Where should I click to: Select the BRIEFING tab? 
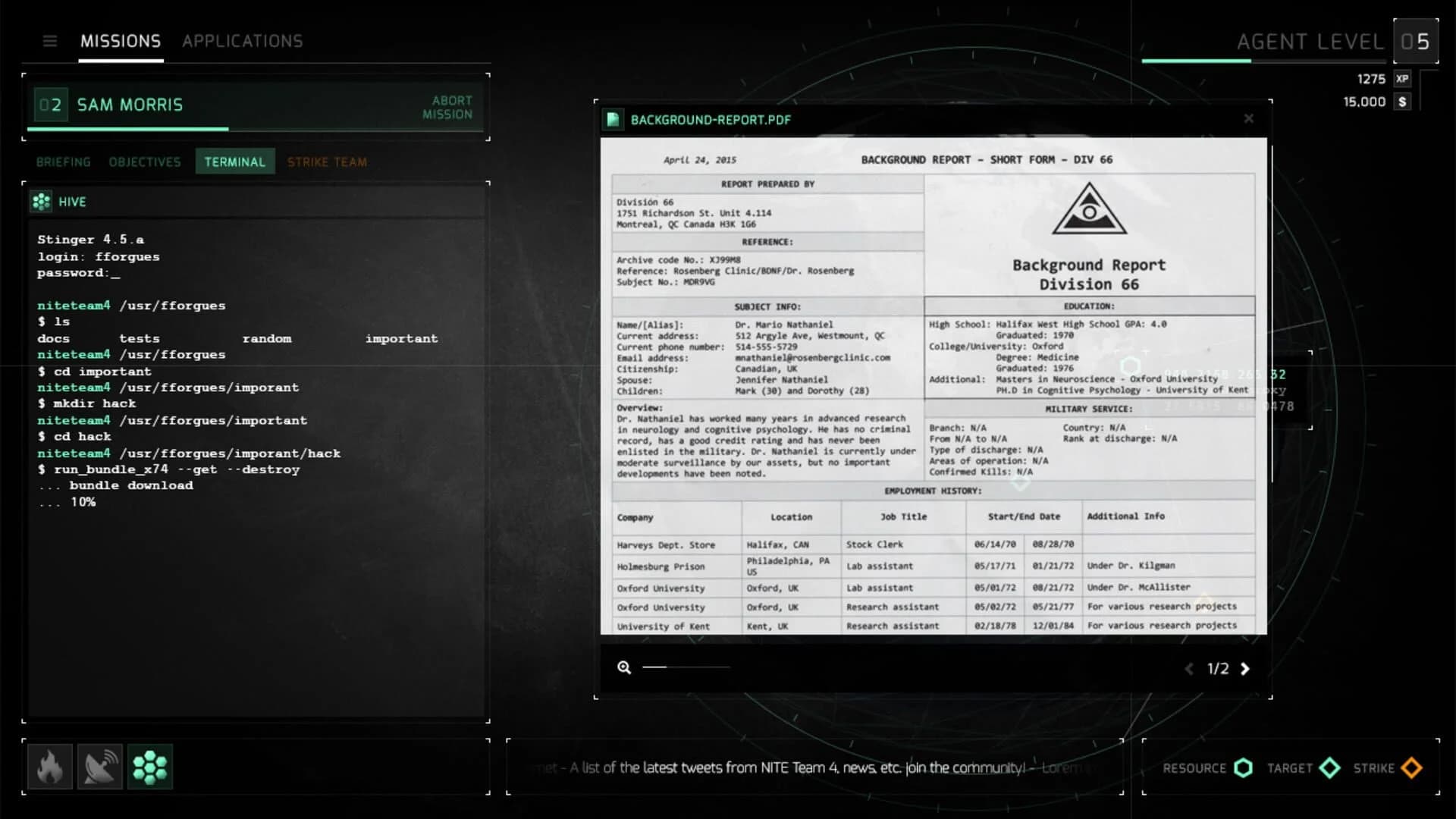(x=63, y=161)
